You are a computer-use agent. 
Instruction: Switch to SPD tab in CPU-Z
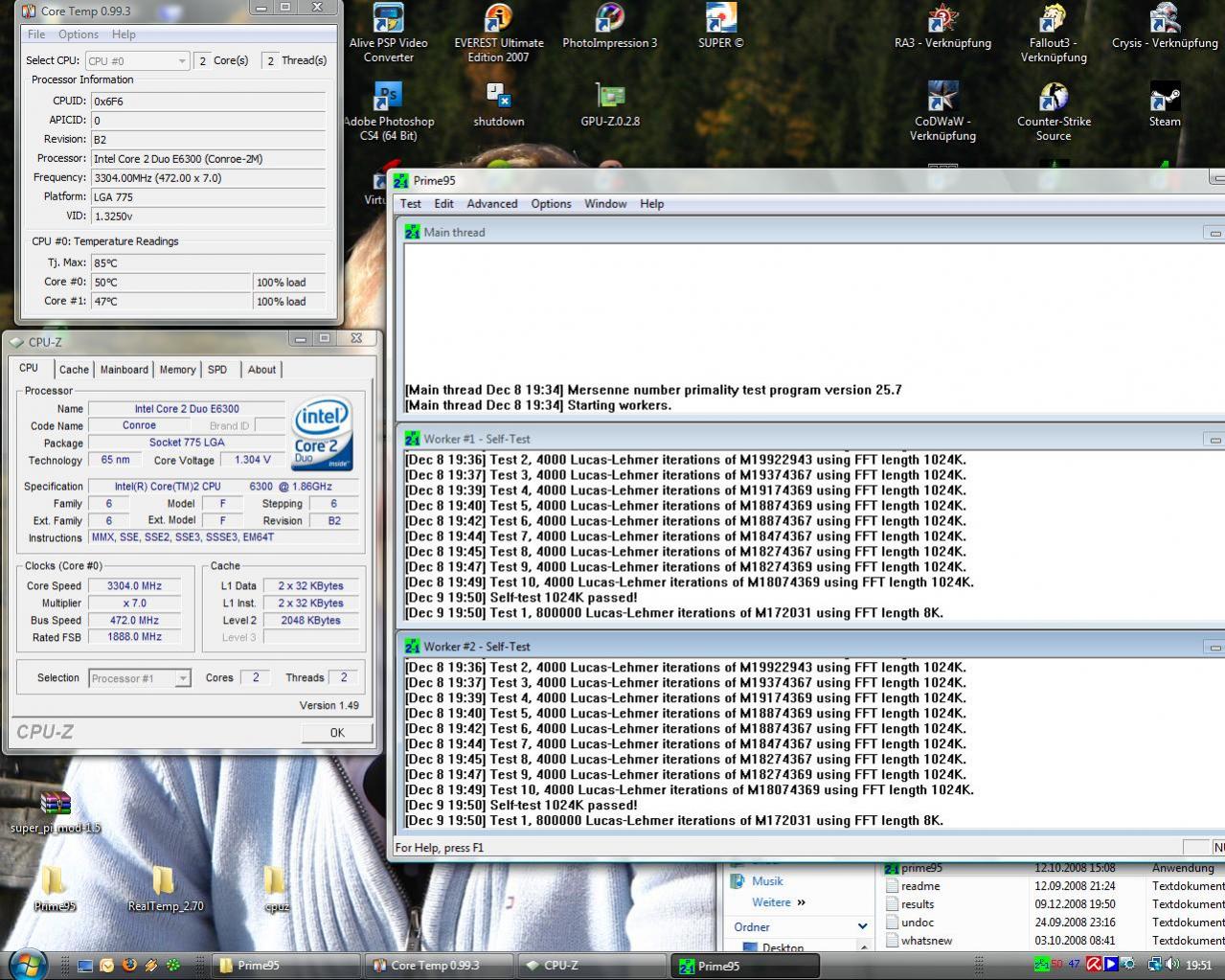tap(217, 370)
